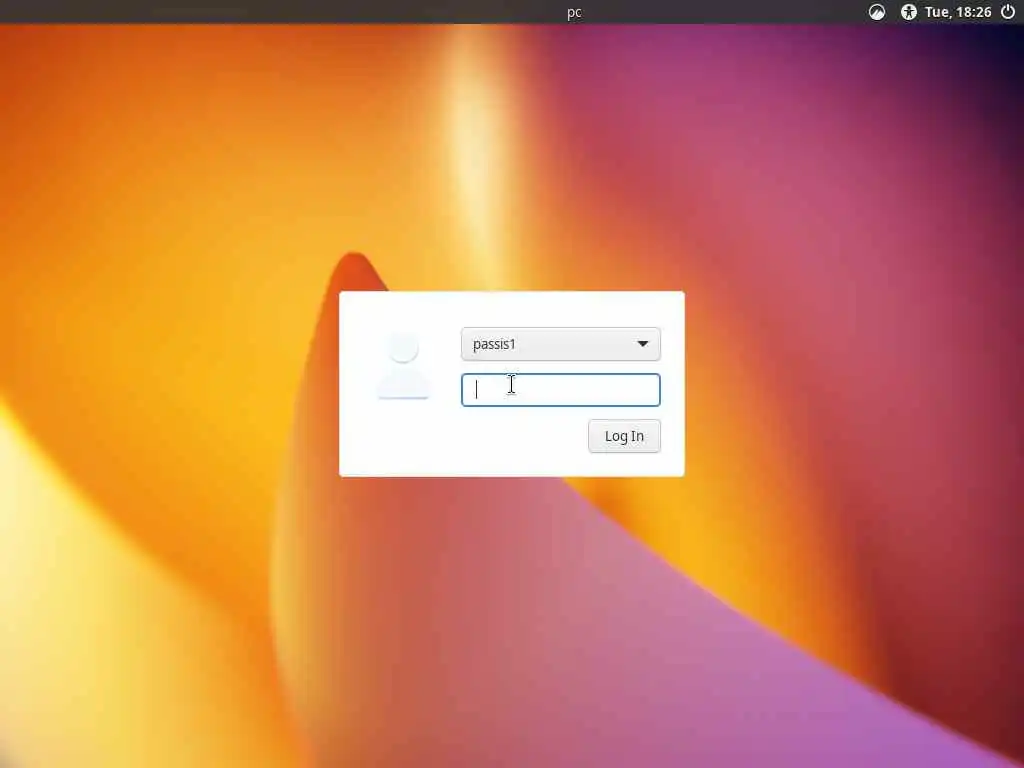Click the hostname label pc

(574, 12)
